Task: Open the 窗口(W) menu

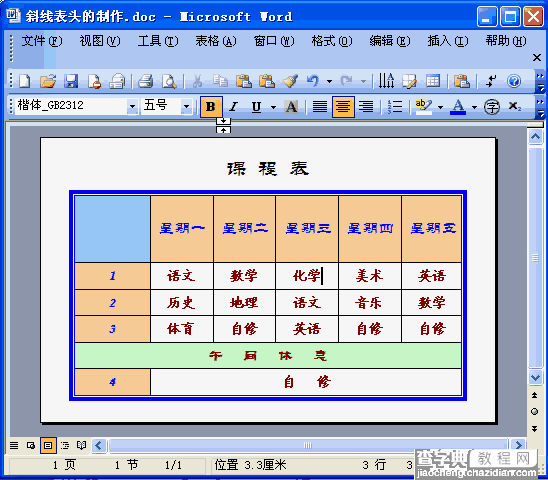Action: (274, 41)
